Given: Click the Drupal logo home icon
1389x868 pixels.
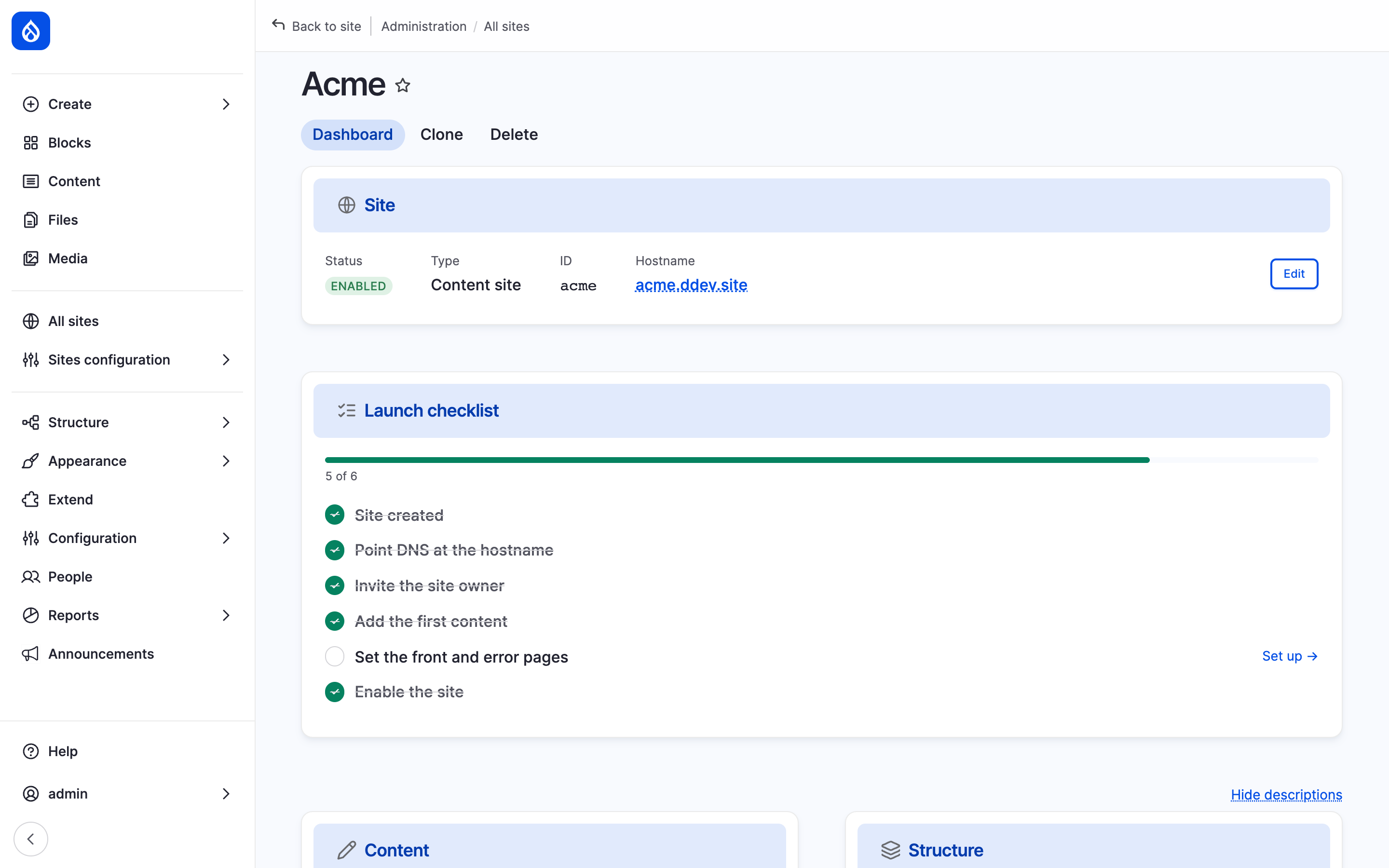Looking at the screenshot, I should point(31,31).
